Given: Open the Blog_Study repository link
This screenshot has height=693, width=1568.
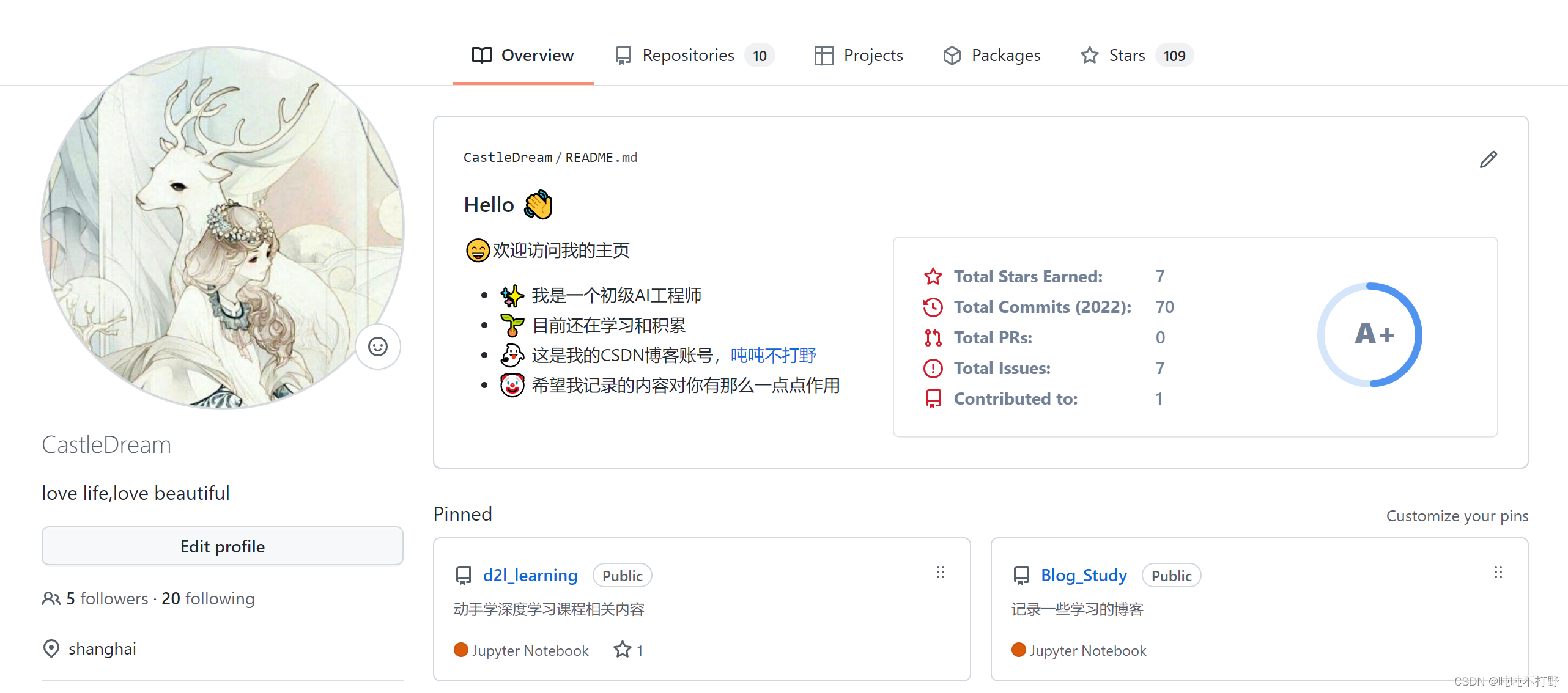Looking at the screenshot, I should click(x=1084, y=575).
